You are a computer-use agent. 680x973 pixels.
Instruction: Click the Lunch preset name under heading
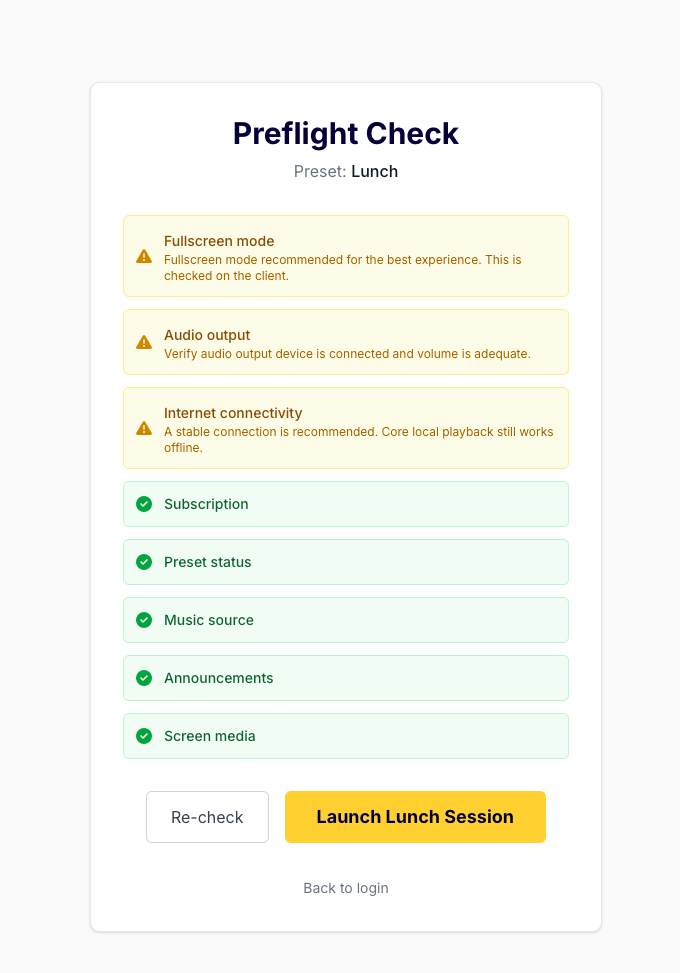[x=375, y=171]
